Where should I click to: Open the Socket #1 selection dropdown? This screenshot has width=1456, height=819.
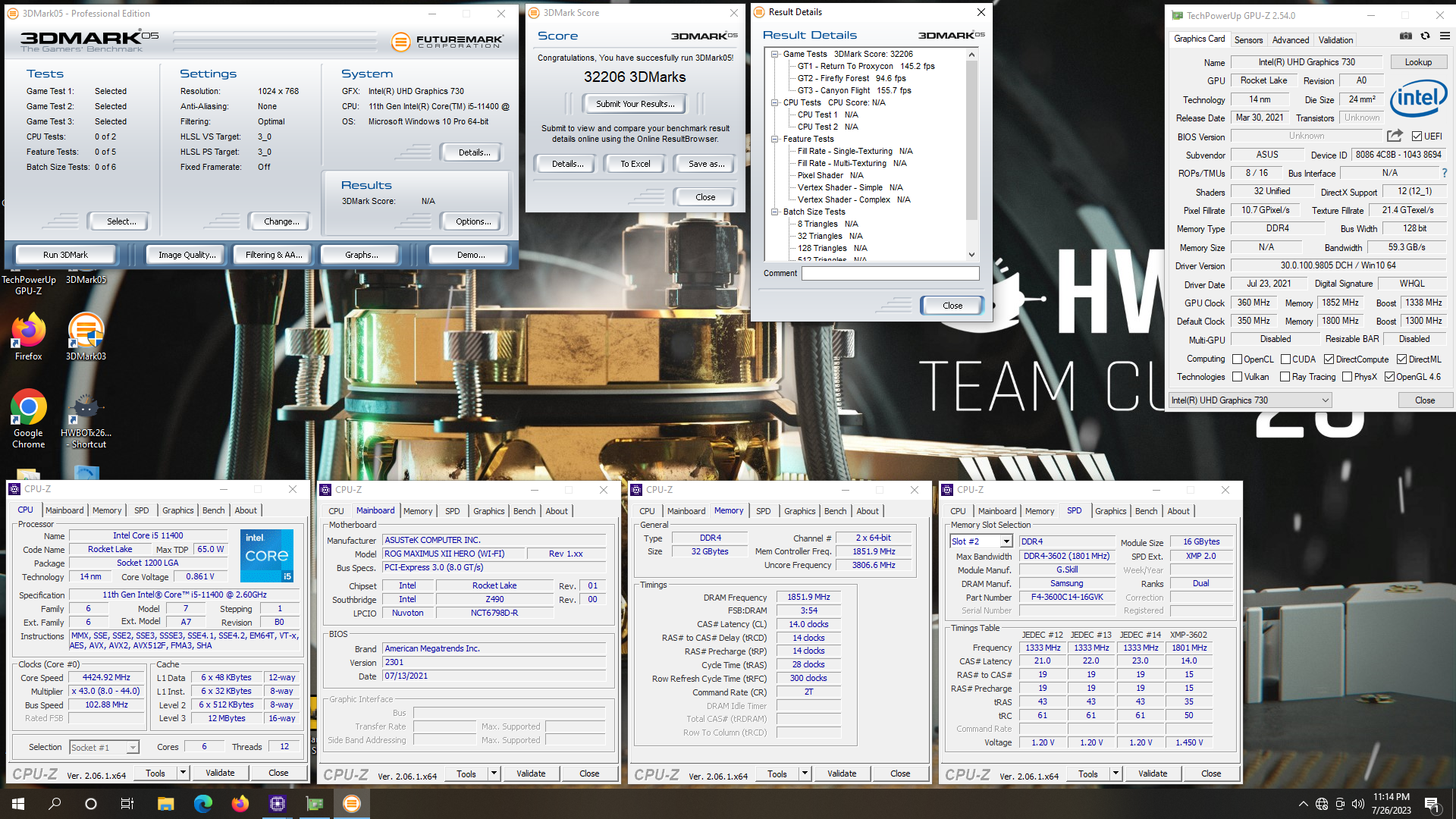(x=104, y=748)
